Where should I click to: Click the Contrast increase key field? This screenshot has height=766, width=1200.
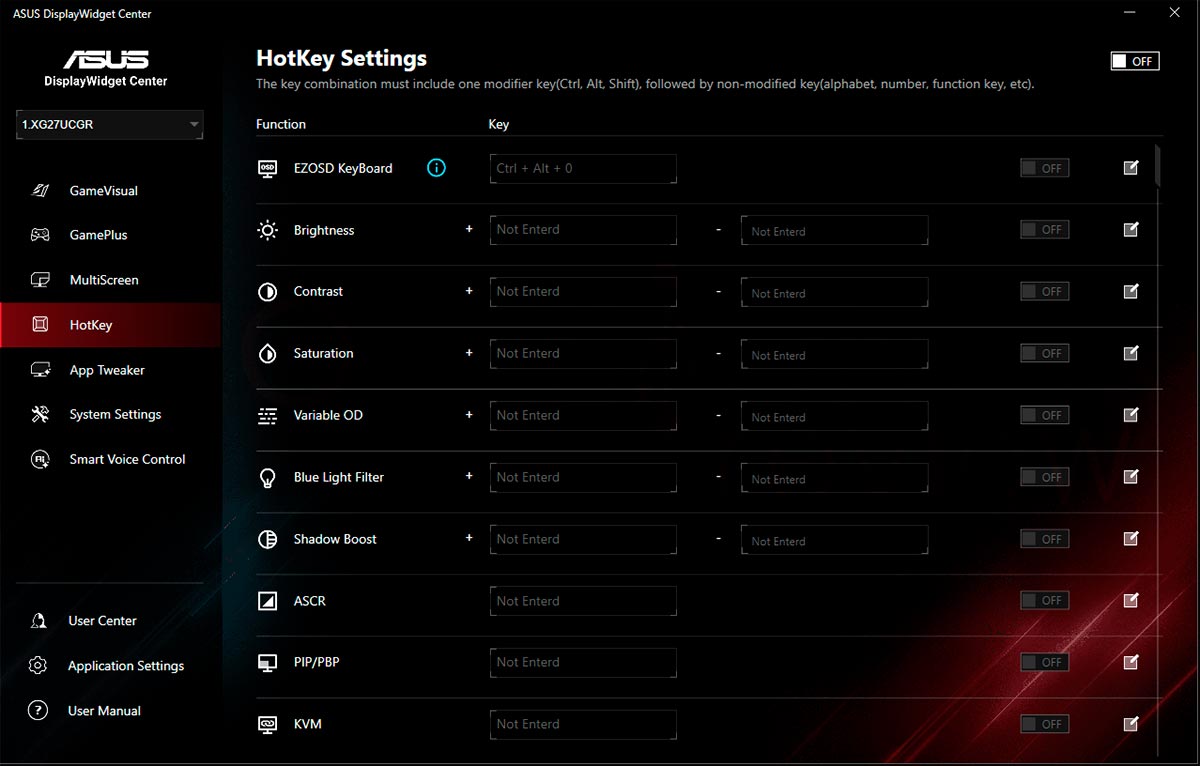pyautogui.click(x=583, y=292)
